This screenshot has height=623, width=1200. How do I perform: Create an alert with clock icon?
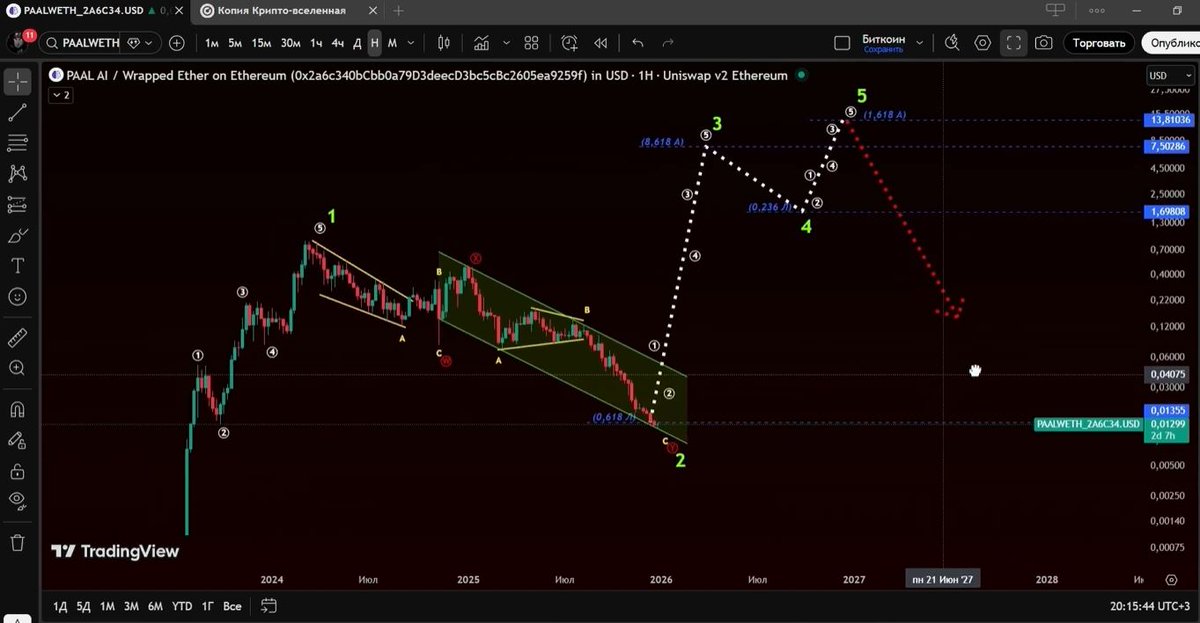click(569, 43)
